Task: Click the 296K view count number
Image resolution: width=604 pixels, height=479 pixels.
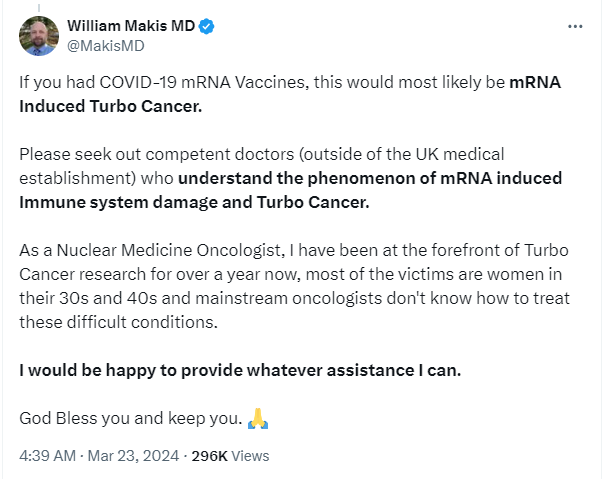Action: (x=209, y=456)
